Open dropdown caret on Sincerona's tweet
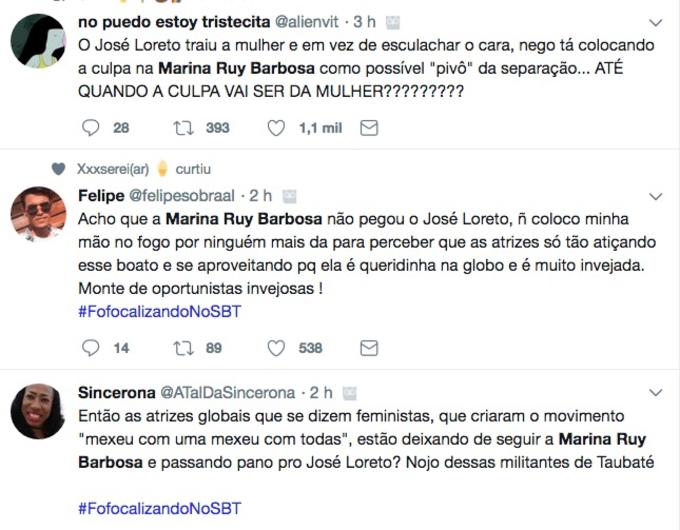The image size is (680, 530). [656, 392]
